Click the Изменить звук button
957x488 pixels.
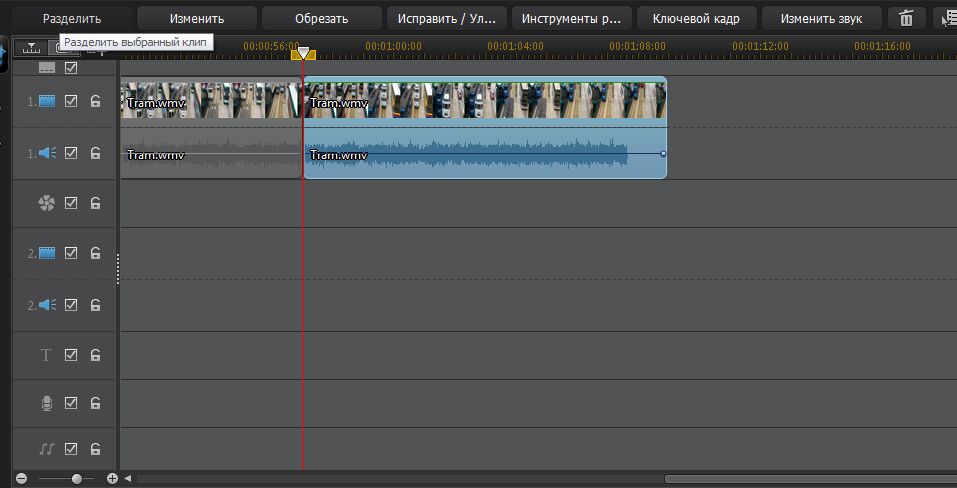coord(821,18)
